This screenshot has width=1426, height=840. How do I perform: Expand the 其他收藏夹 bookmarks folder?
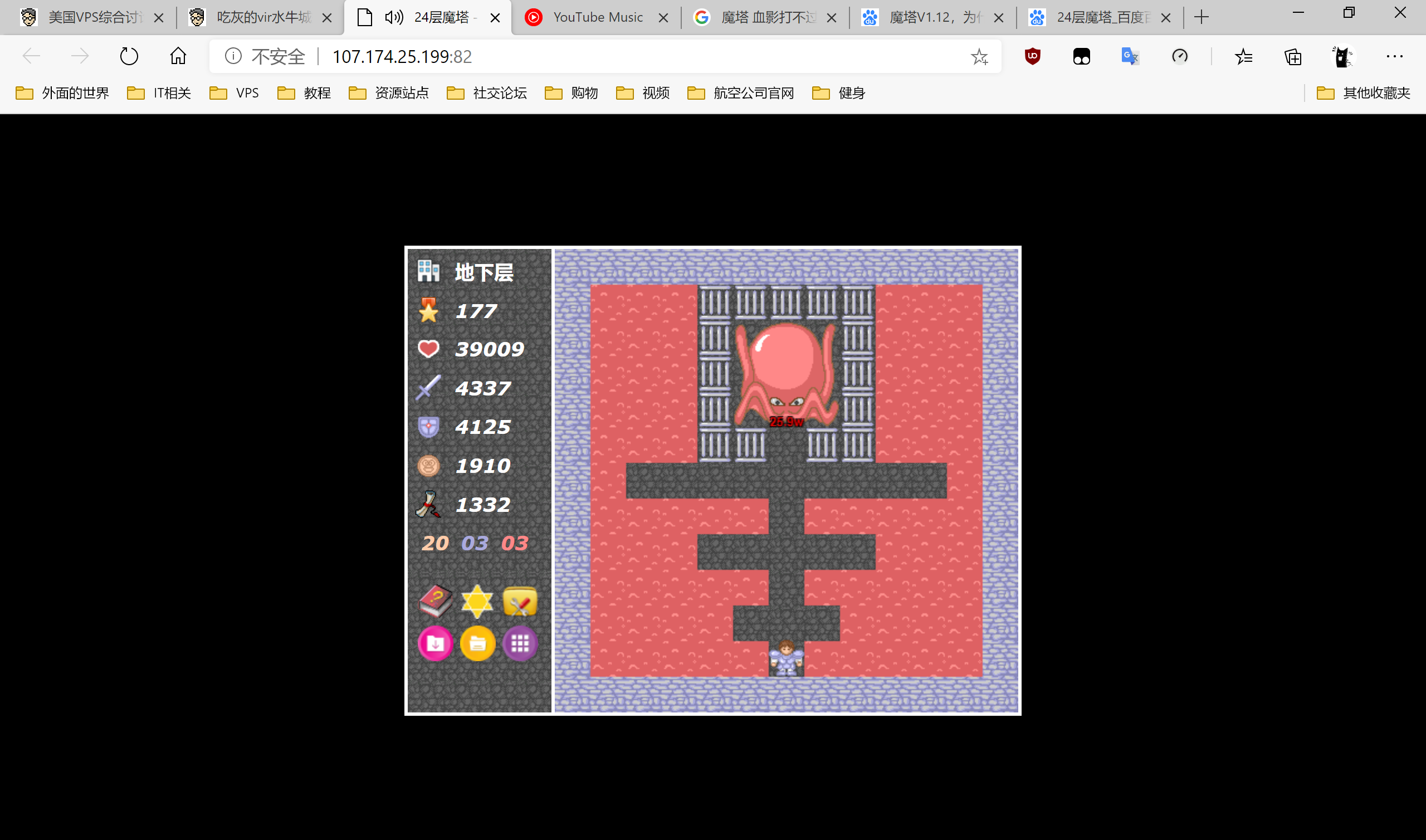(1363, 93)
